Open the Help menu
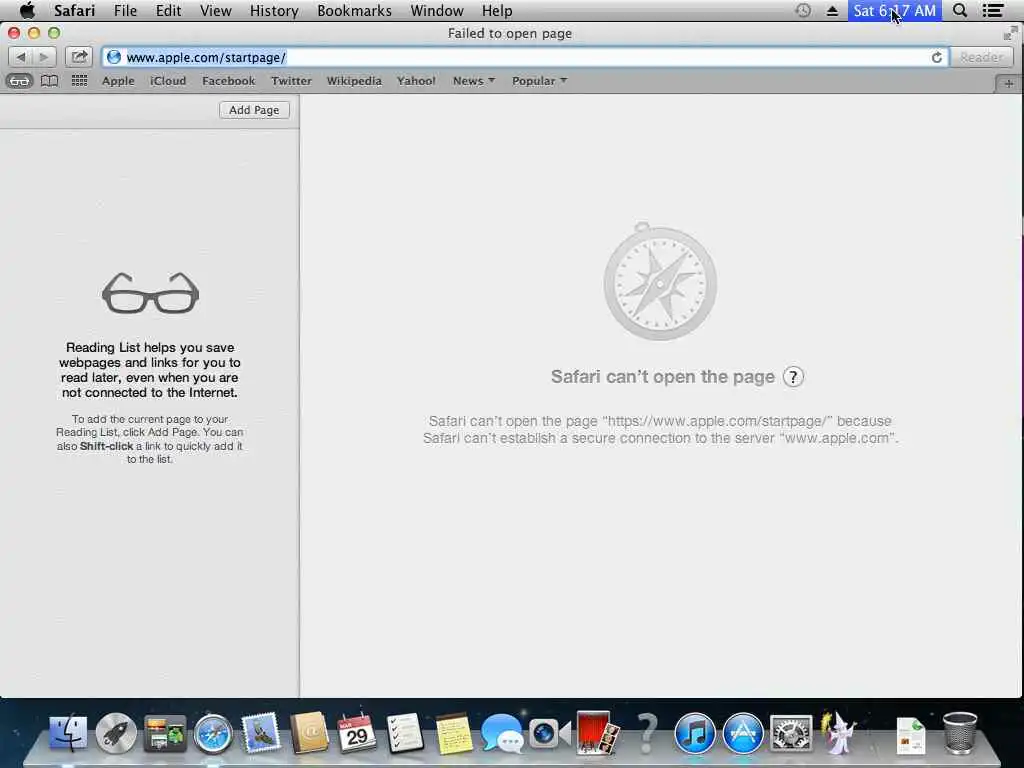 (497, 10)
